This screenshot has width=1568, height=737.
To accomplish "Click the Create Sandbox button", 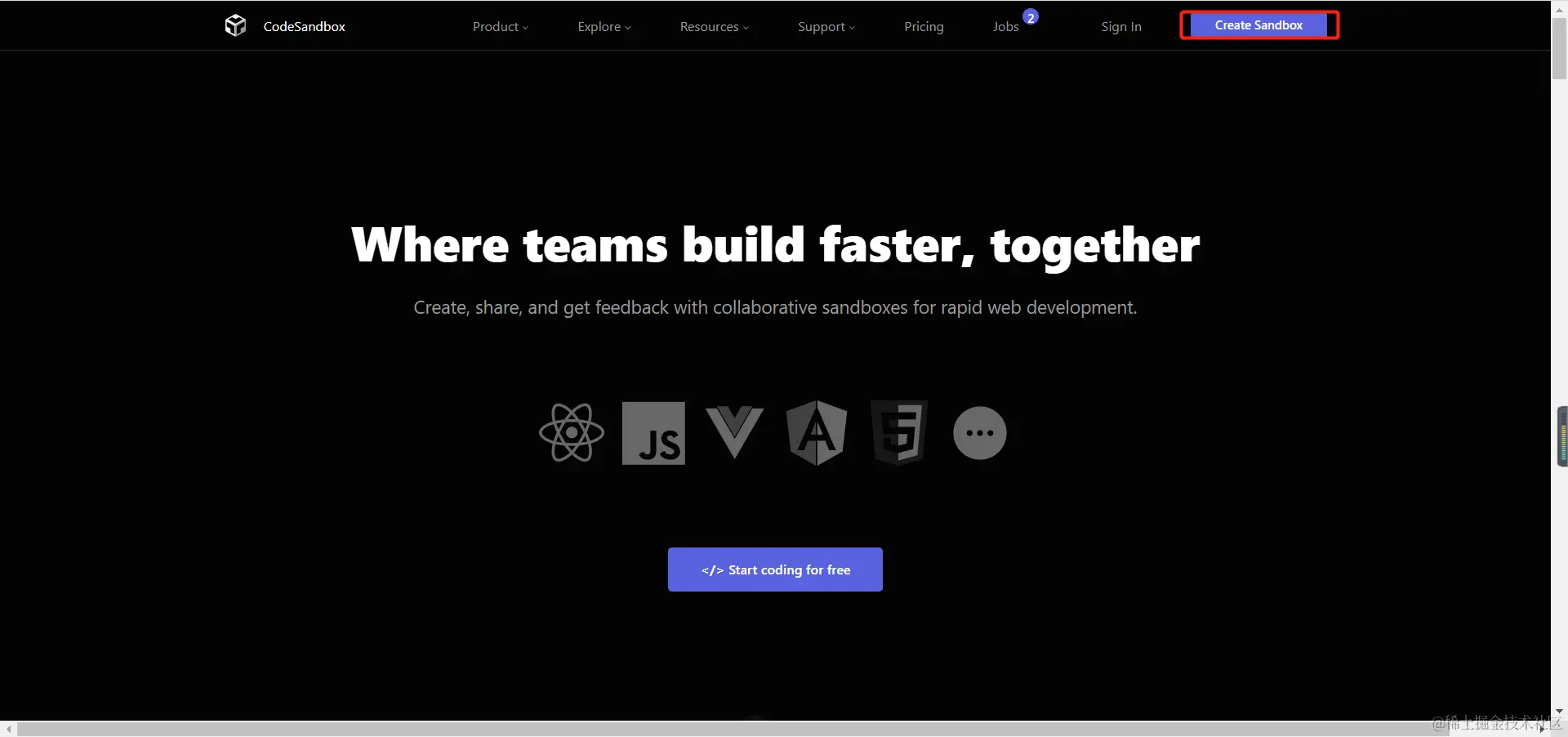I will coord(1258,25).
